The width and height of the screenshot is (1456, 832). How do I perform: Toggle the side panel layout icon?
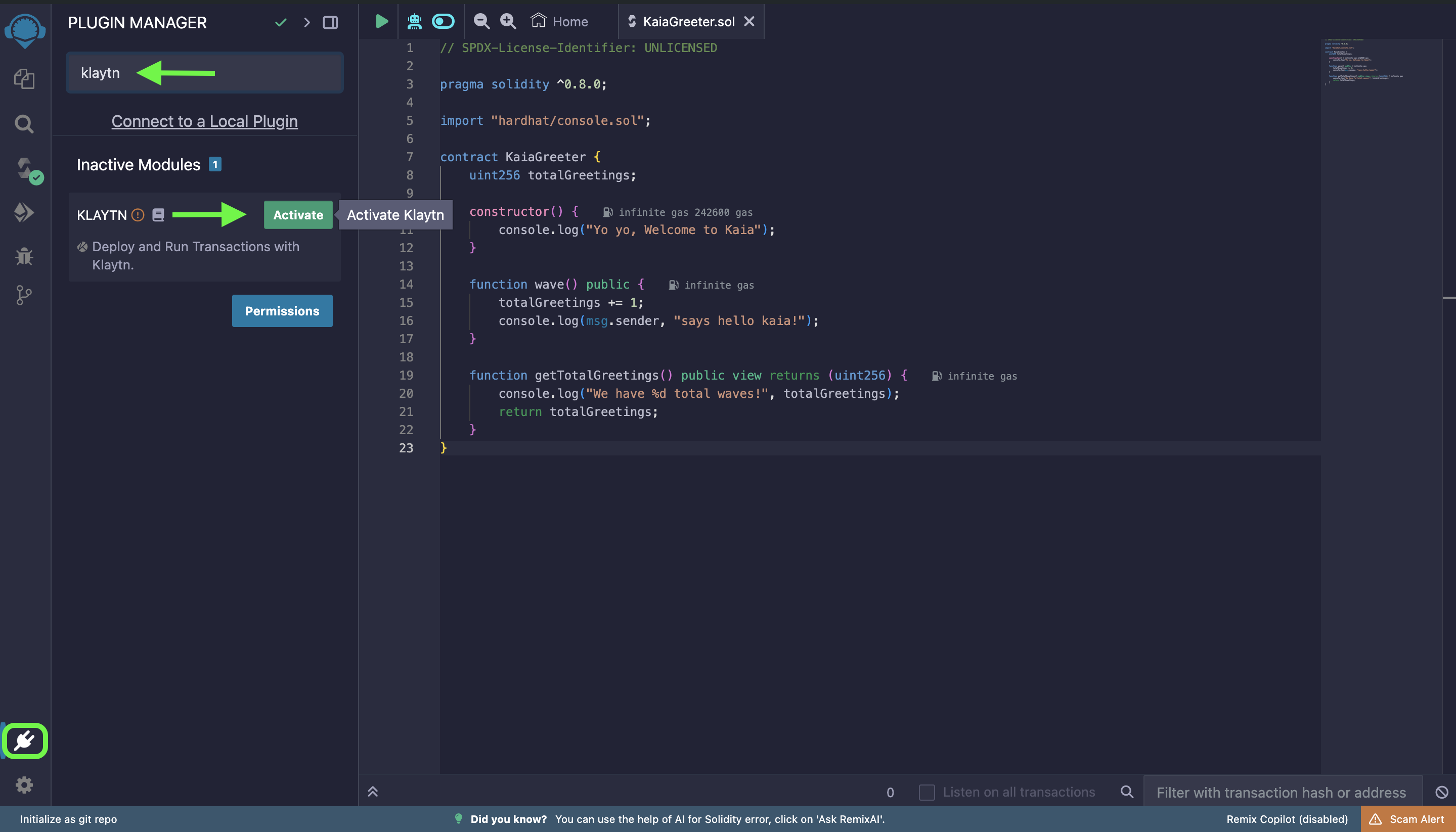coord(330,23)
